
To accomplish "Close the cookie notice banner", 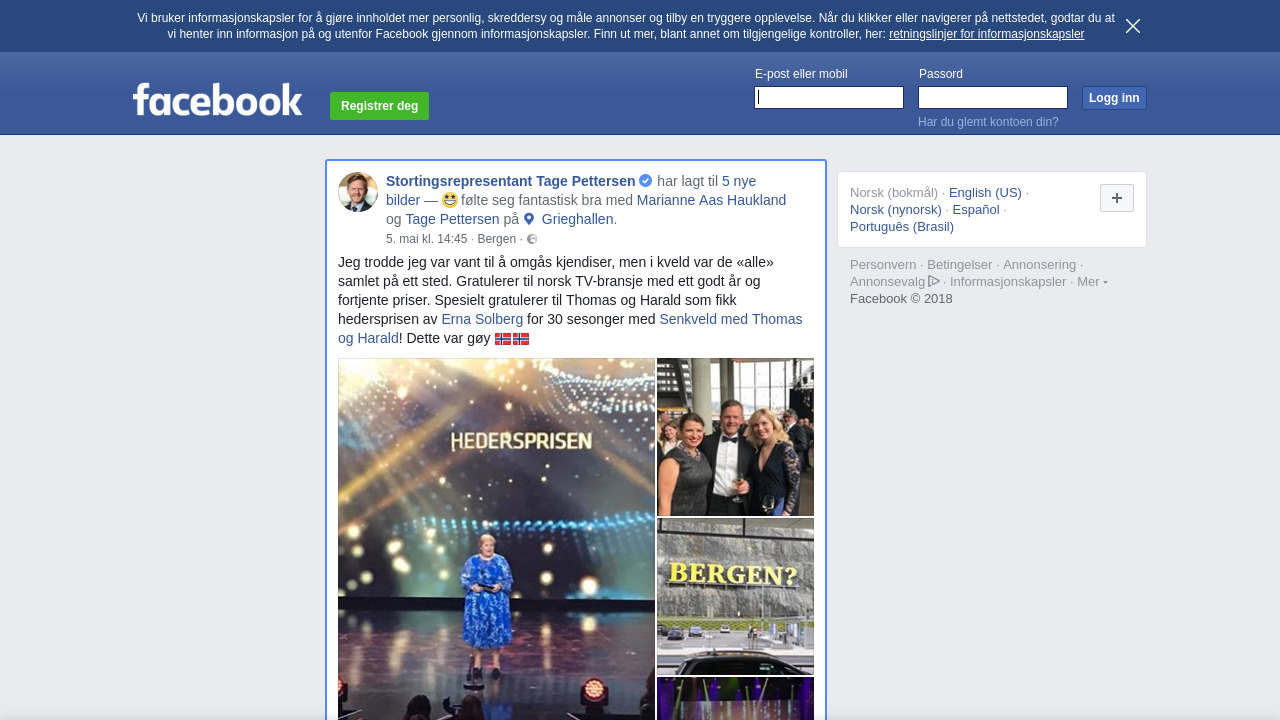I will click(1133, 26).
